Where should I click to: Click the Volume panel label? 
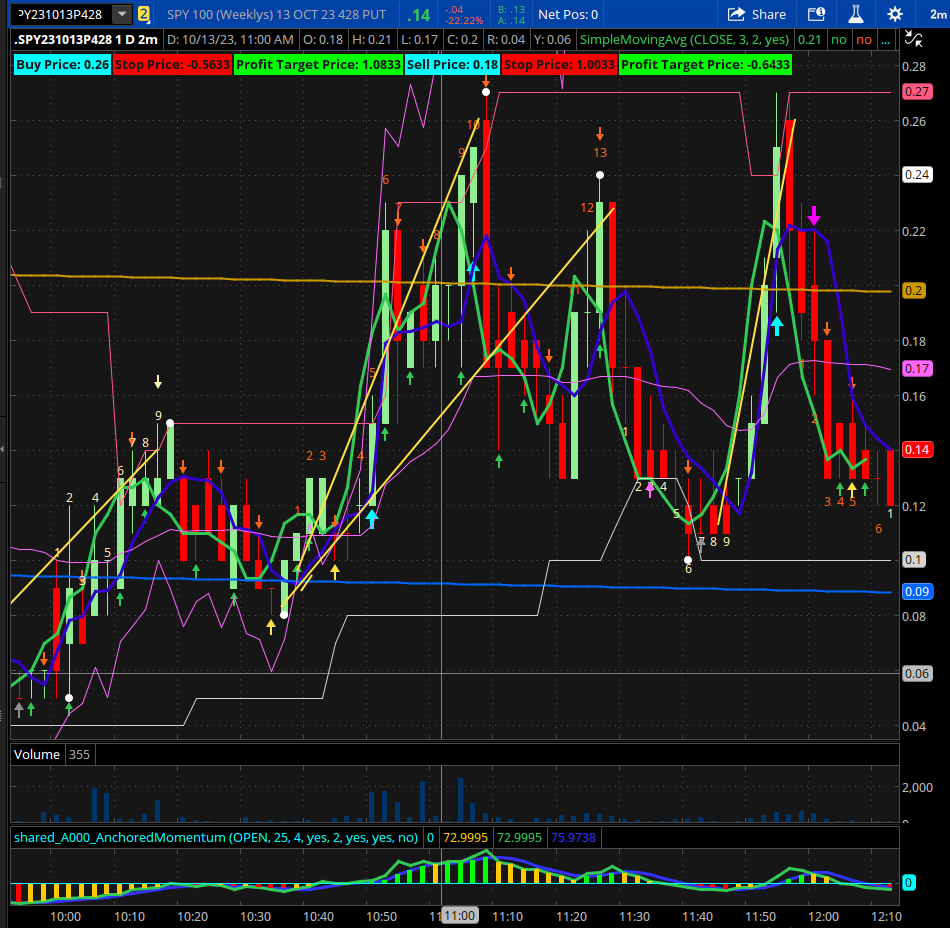[x=37, y=755]
